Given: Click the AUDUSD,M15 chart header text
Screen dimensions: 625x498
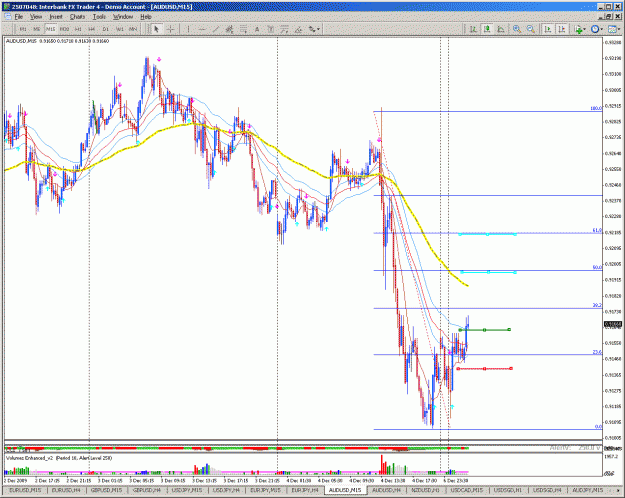Looking at the screenshot, I should coord(57,41).
